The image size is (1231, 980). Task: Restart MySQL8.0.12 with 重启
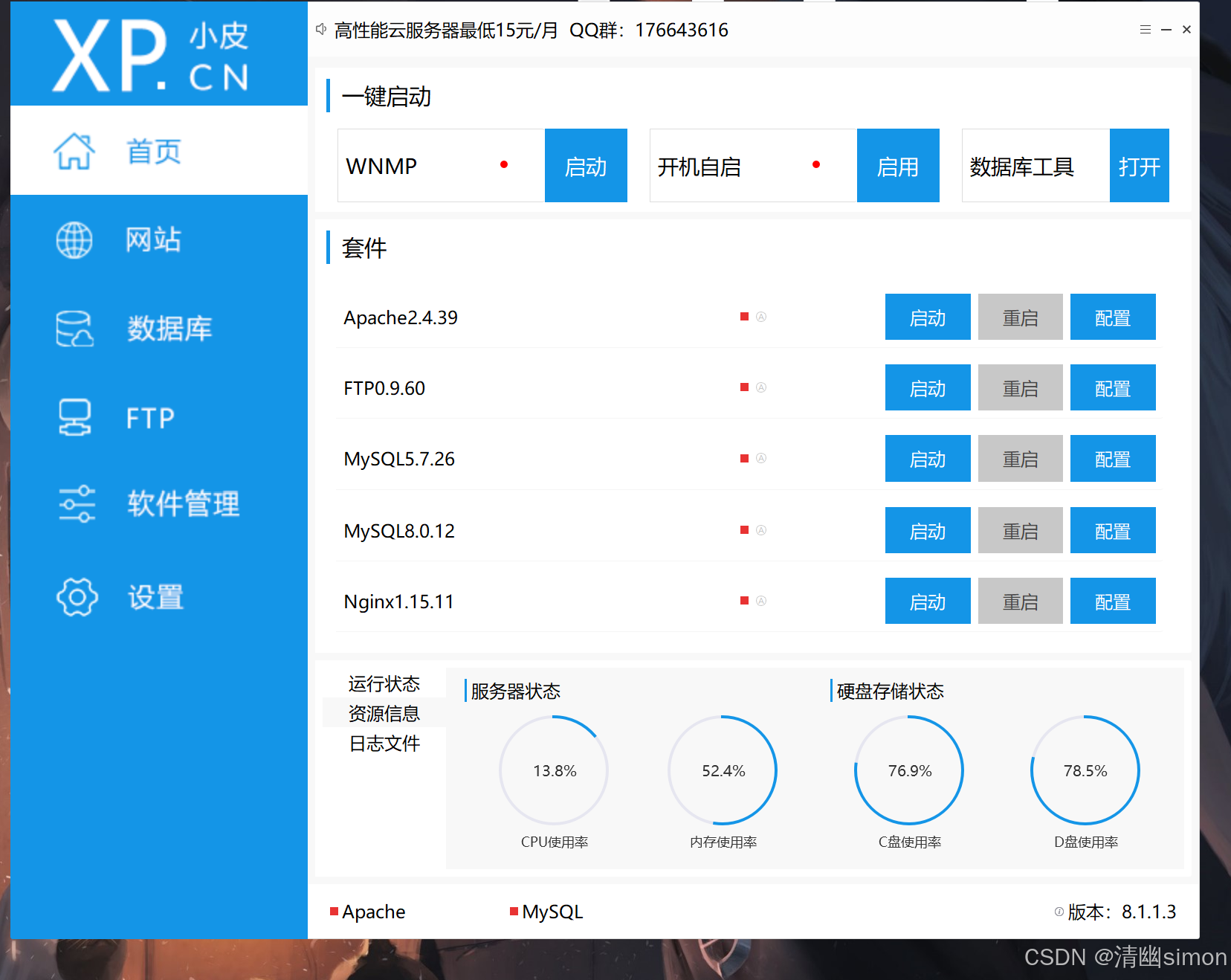[1021, 530]
